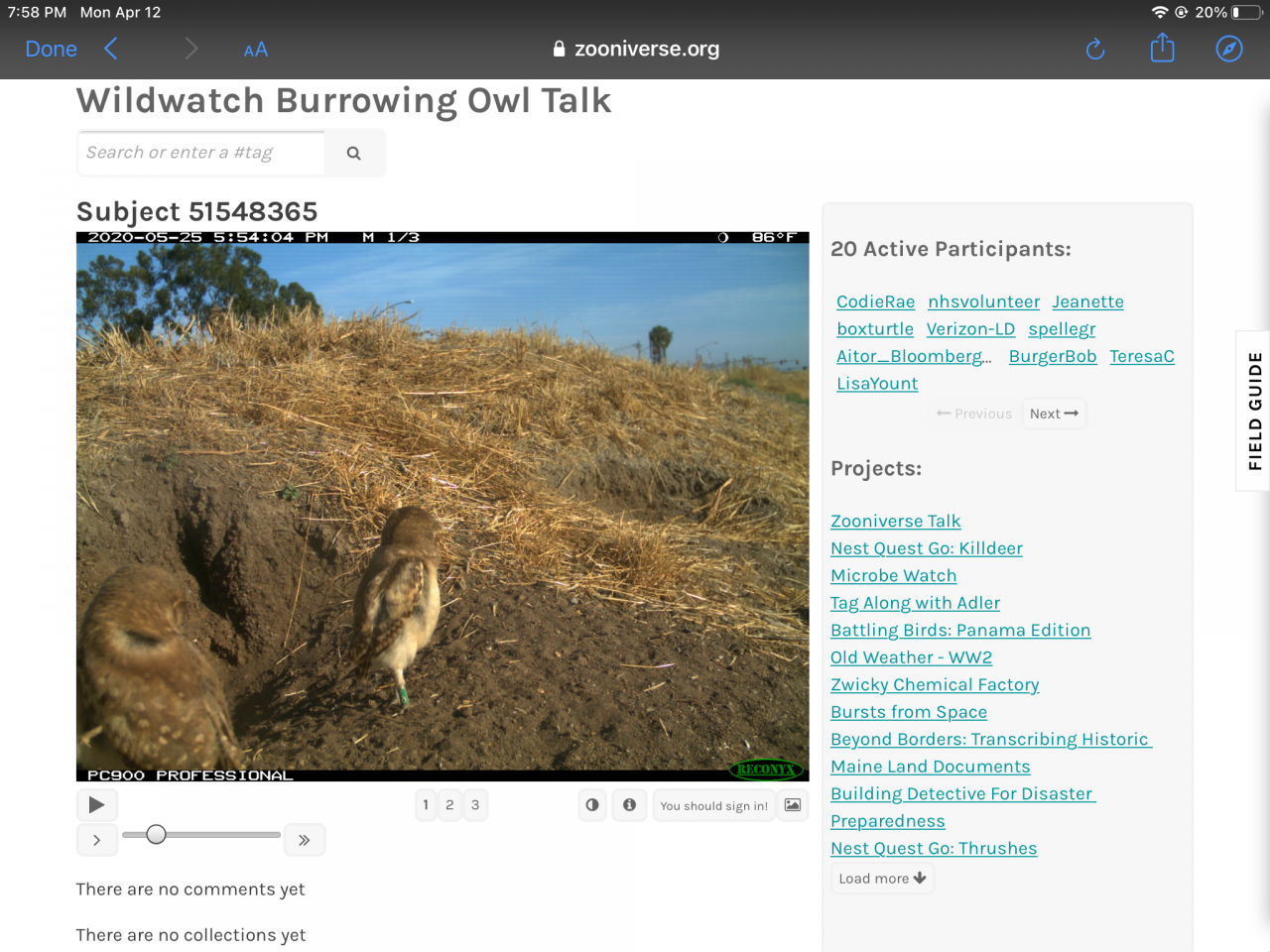Open Old Weather - WW2 project
Viewport: 1270px width, 952px height.
(x=911, y=657)
